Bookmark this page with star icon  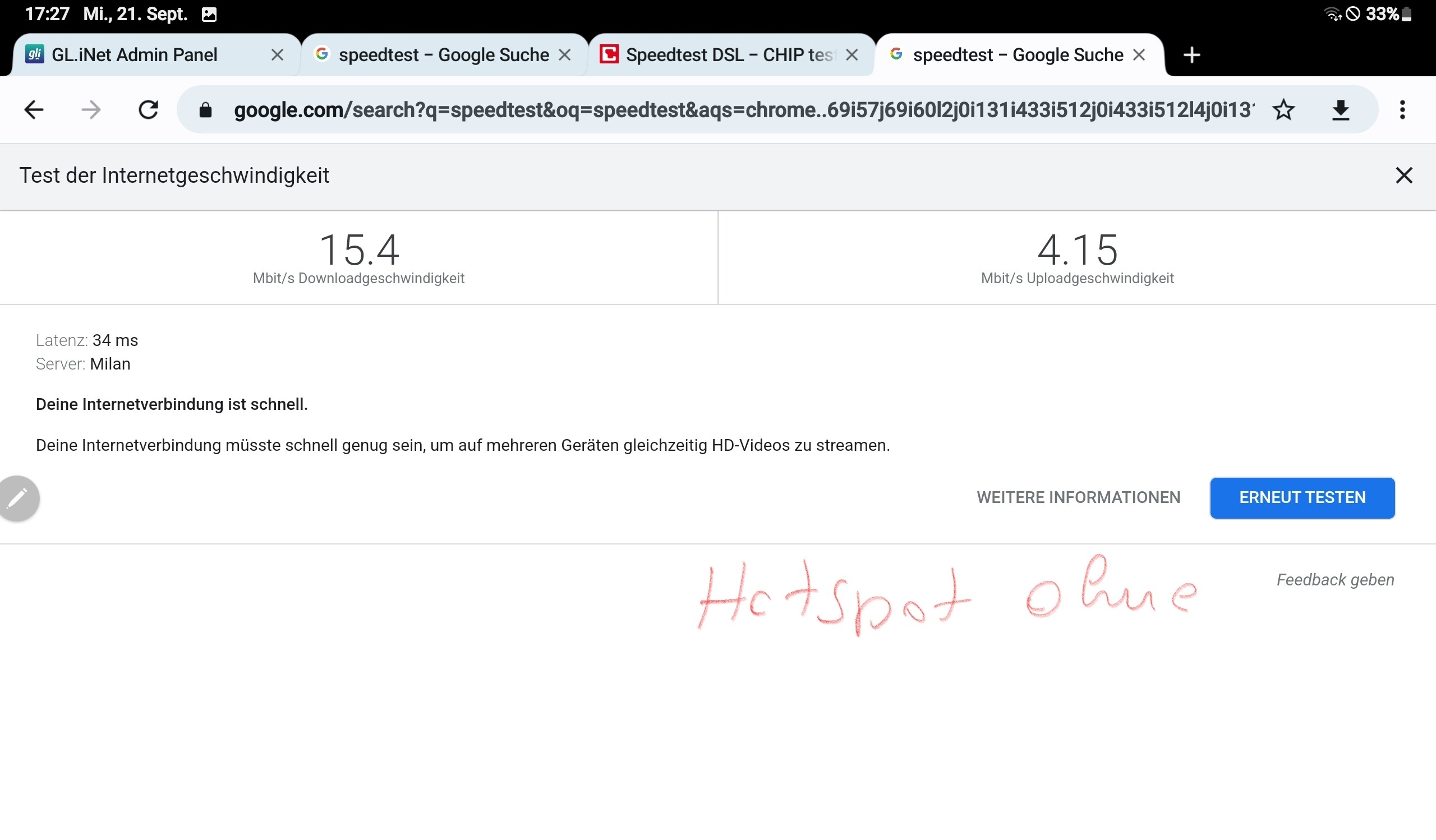1283,109
